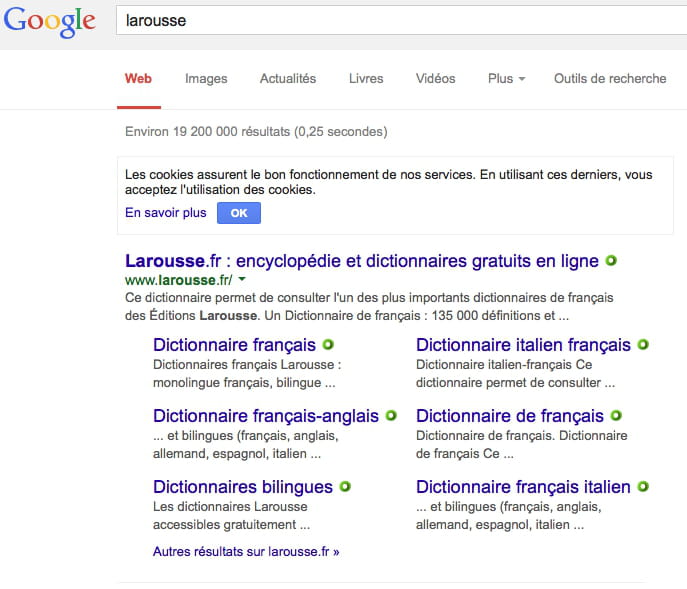Click snippet 'Dictionnaires français Larousse : monolingue'
This screenshot has width=687, height=589.
247,373
